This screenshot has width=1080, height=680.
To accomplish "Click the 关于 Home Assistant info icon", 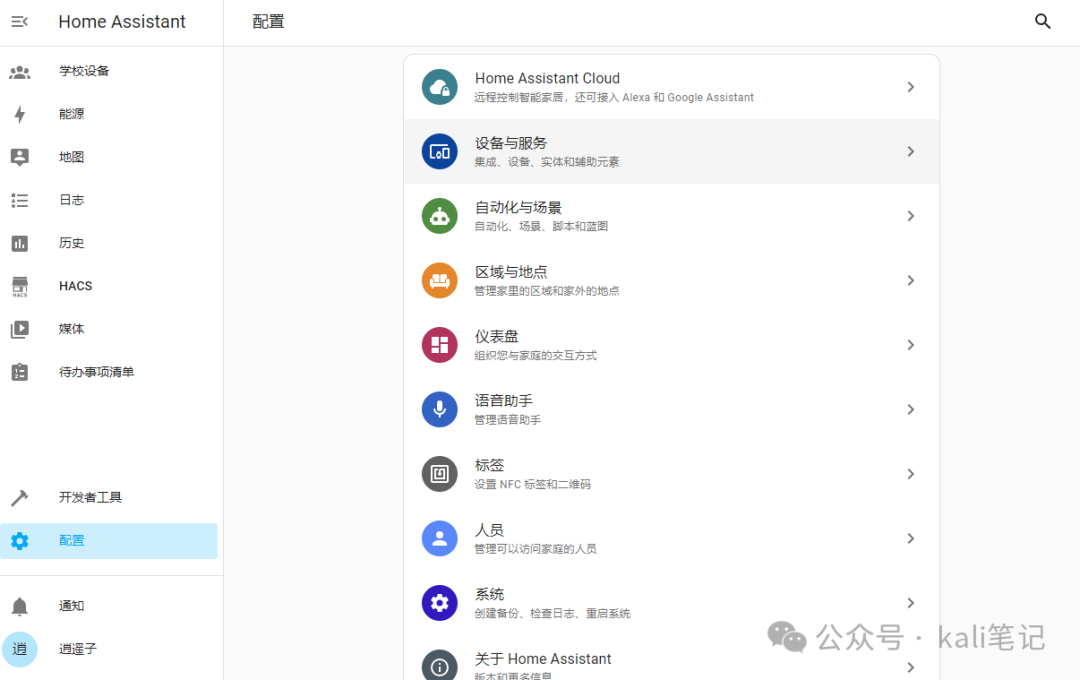I will pyautogui.click(x=439, y=666).
